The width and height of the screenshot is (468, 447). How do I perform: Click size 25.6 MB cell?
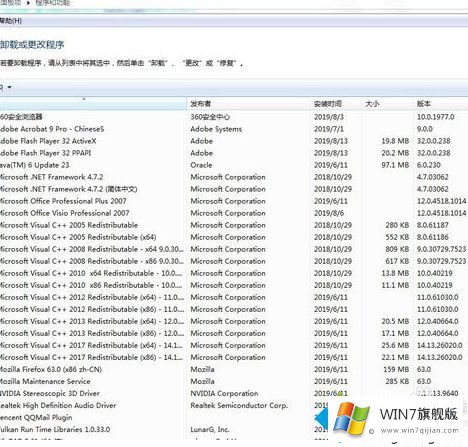coord(395,345)
